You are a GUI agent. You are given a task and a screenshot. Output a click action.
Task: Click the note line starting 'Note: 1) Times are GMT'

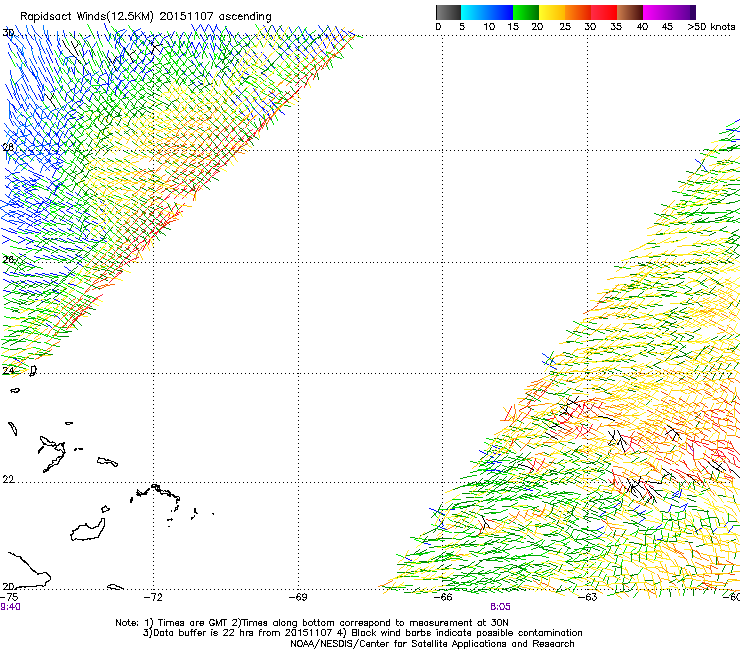coord(311,623)
